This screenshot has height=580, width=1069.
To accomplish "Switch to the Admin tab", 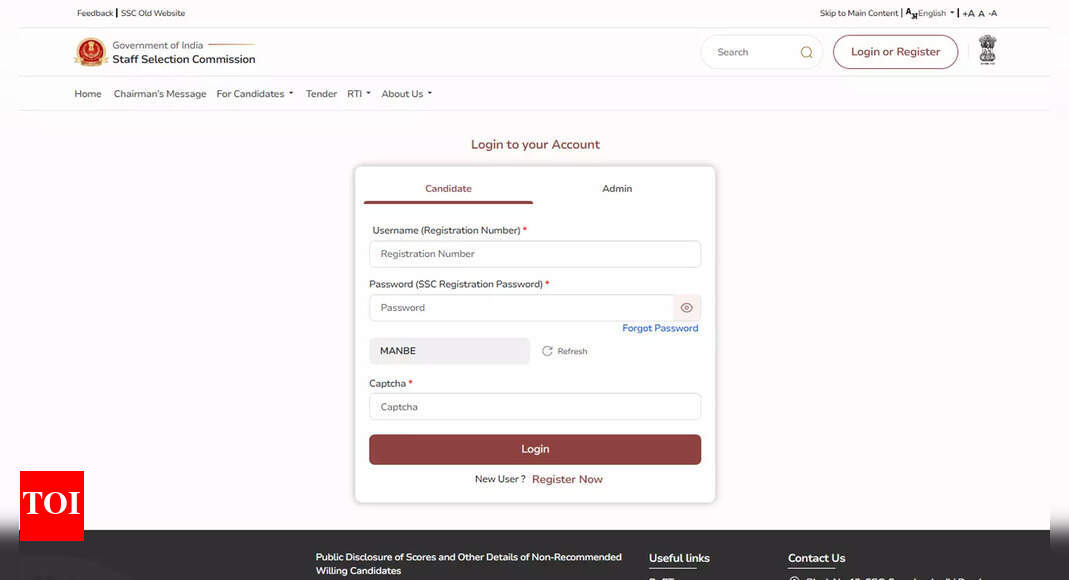I will coord(617,189).
